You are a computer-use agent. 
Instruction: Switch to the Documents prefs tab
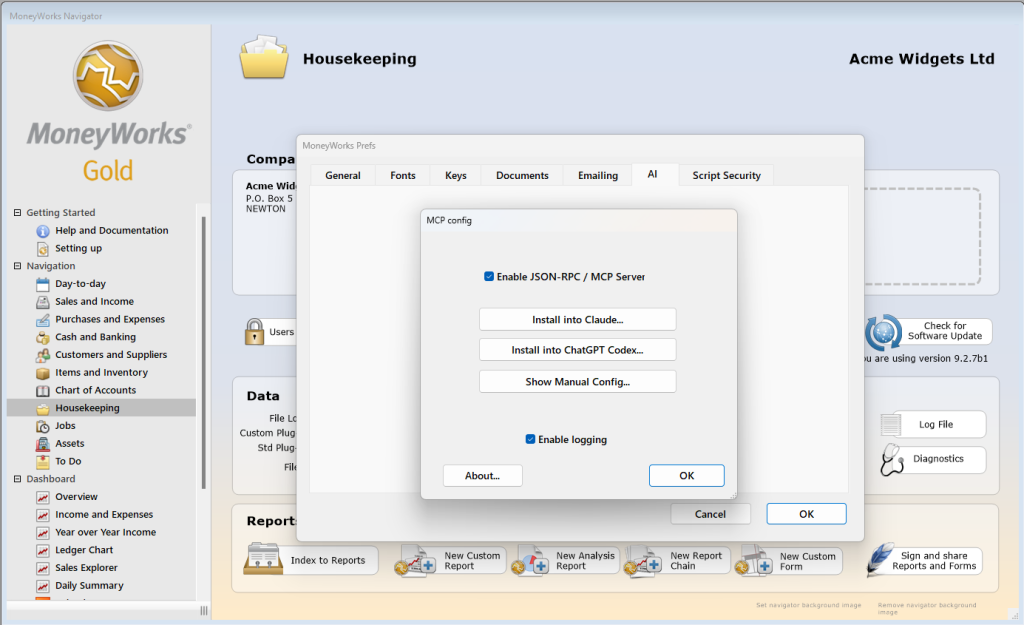pos(522,175)
